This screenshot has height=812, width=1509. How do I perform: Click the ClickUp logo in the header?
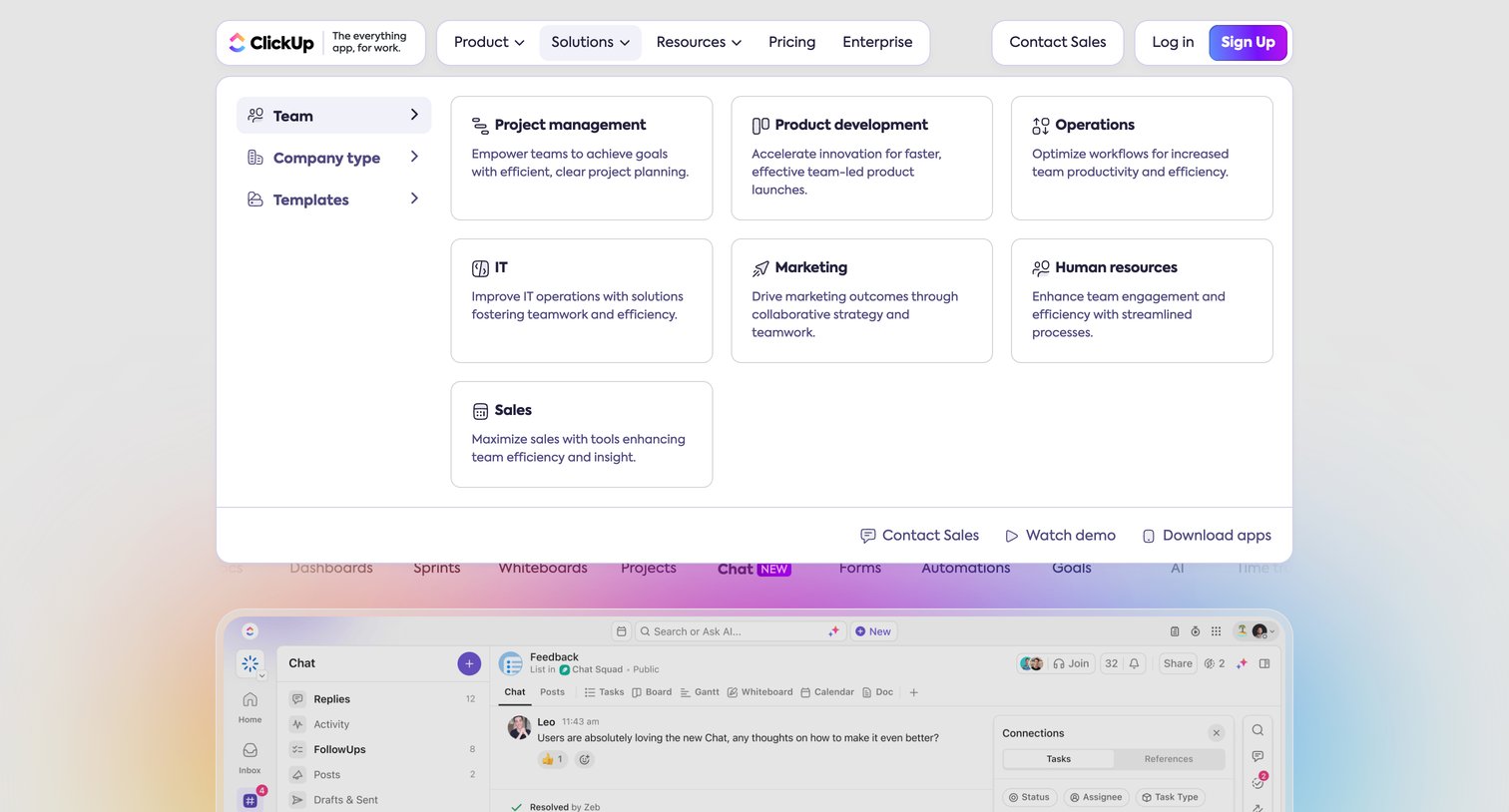271,43
